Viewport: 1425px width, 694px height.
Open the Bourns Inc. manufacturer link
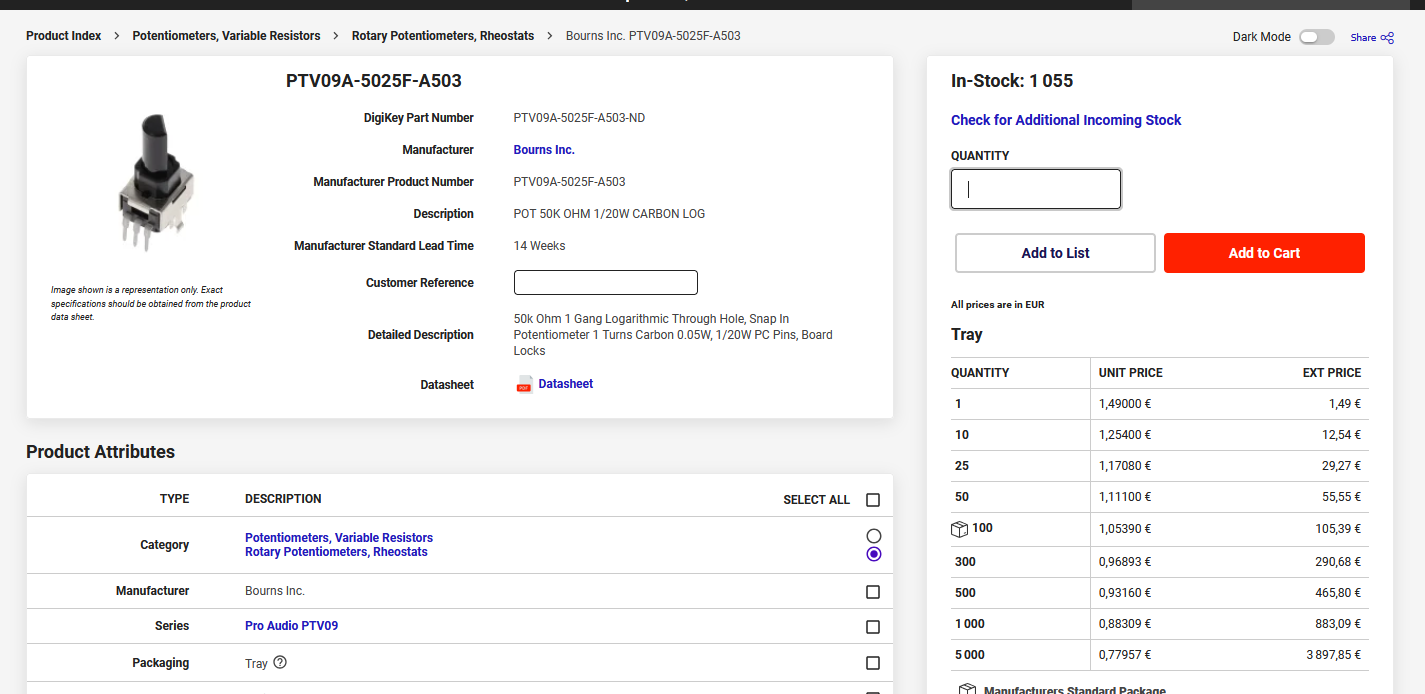coord(544,150)
